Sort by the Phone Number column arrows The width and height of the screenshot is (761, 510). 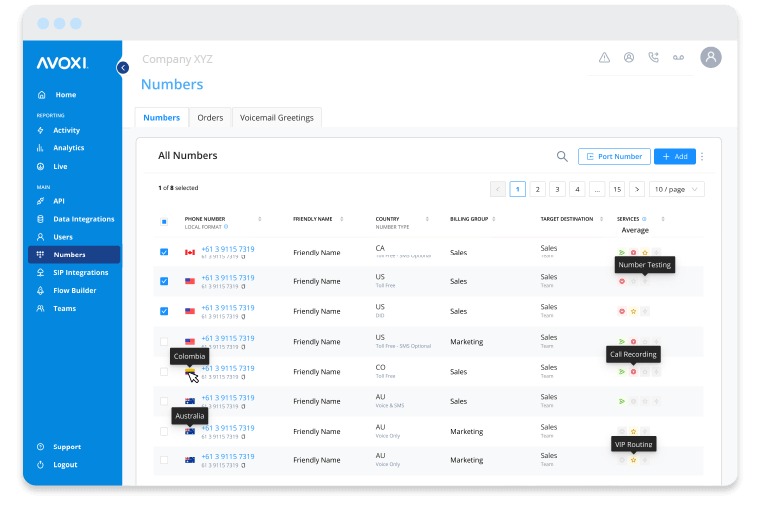tap(260, 219)
